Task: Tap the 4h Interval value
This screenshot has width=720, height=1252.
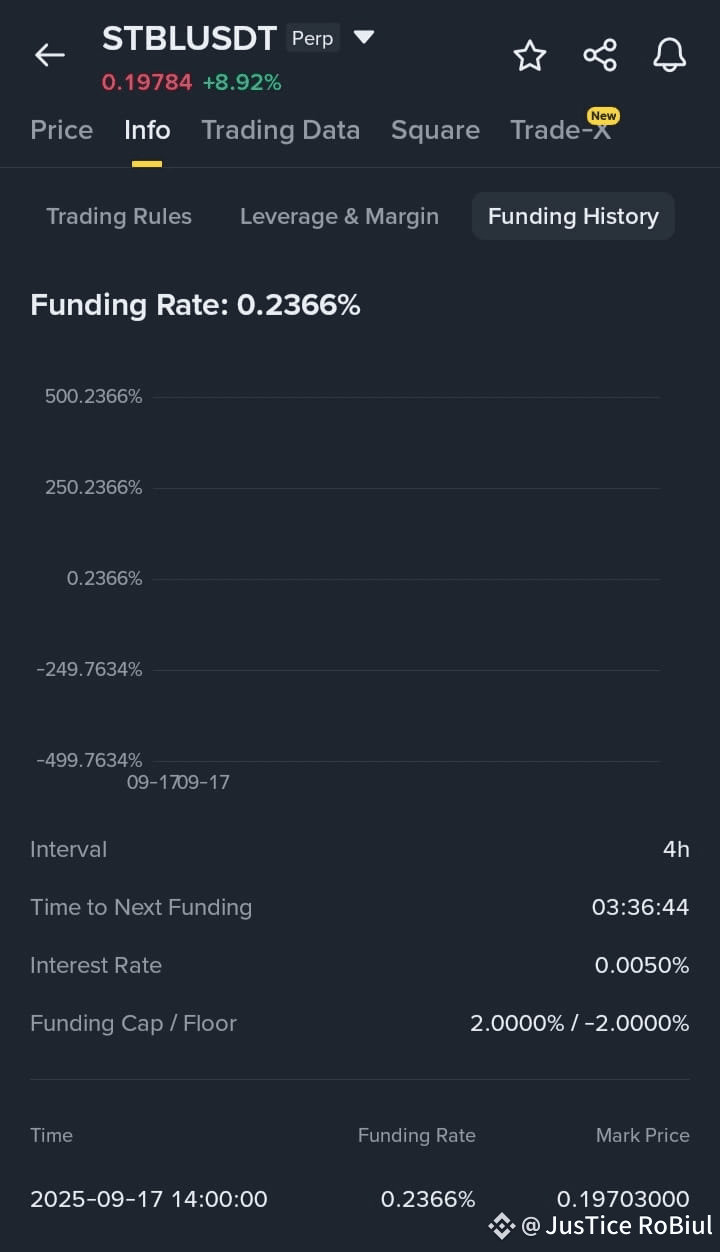Action: point(676,849)
